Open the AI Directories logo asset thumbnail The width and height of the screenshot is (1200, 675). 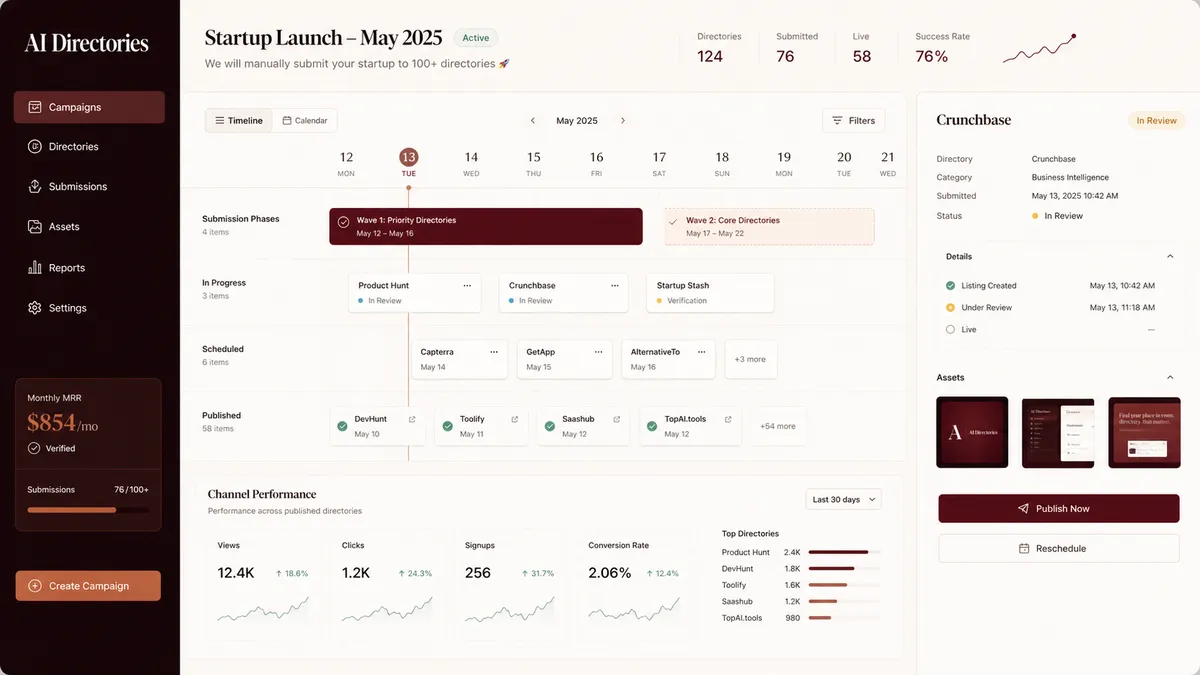click(972, 432)
